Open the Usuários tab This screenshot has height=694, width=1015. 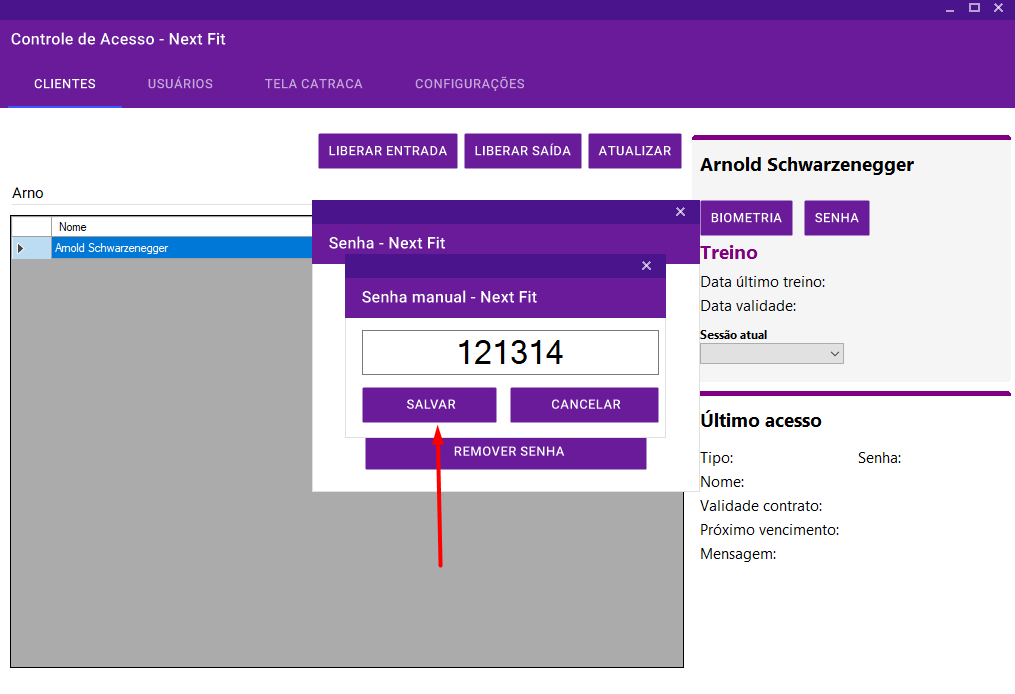(x=180, y=84)
